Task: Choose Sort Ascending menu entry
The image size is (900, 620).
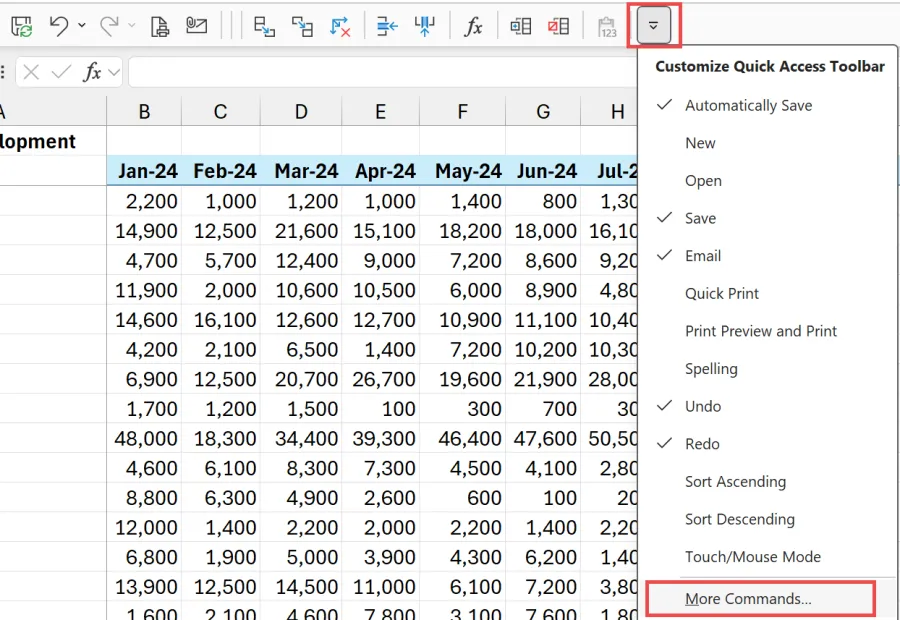Action: 735,482
